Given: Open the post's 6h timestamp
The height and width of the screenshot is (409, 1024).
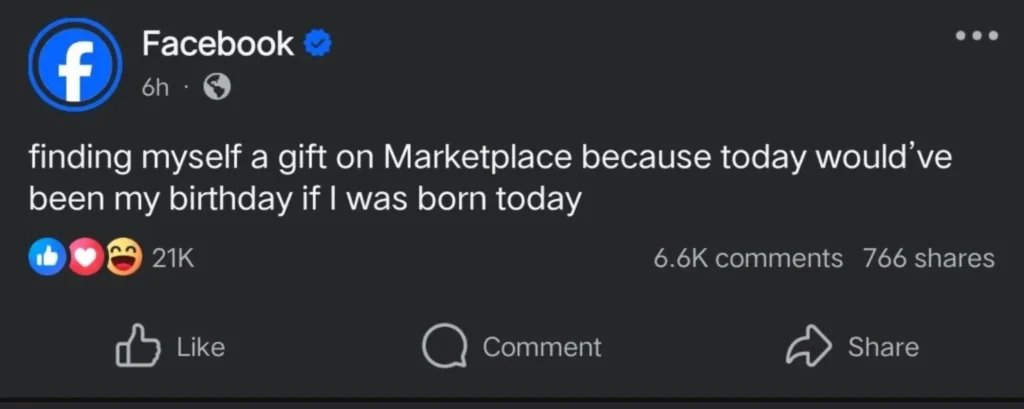Looking at the screenshot, I should tap(155, 88).
